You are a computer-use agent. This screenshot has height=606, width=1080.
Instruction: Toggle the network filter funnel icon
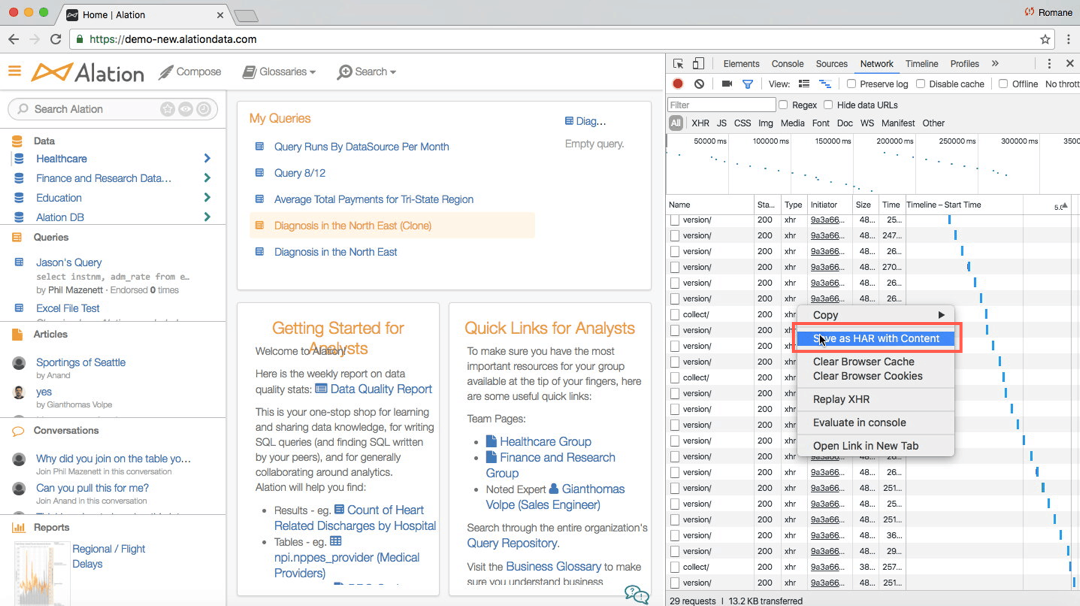(x=747, y=84)
